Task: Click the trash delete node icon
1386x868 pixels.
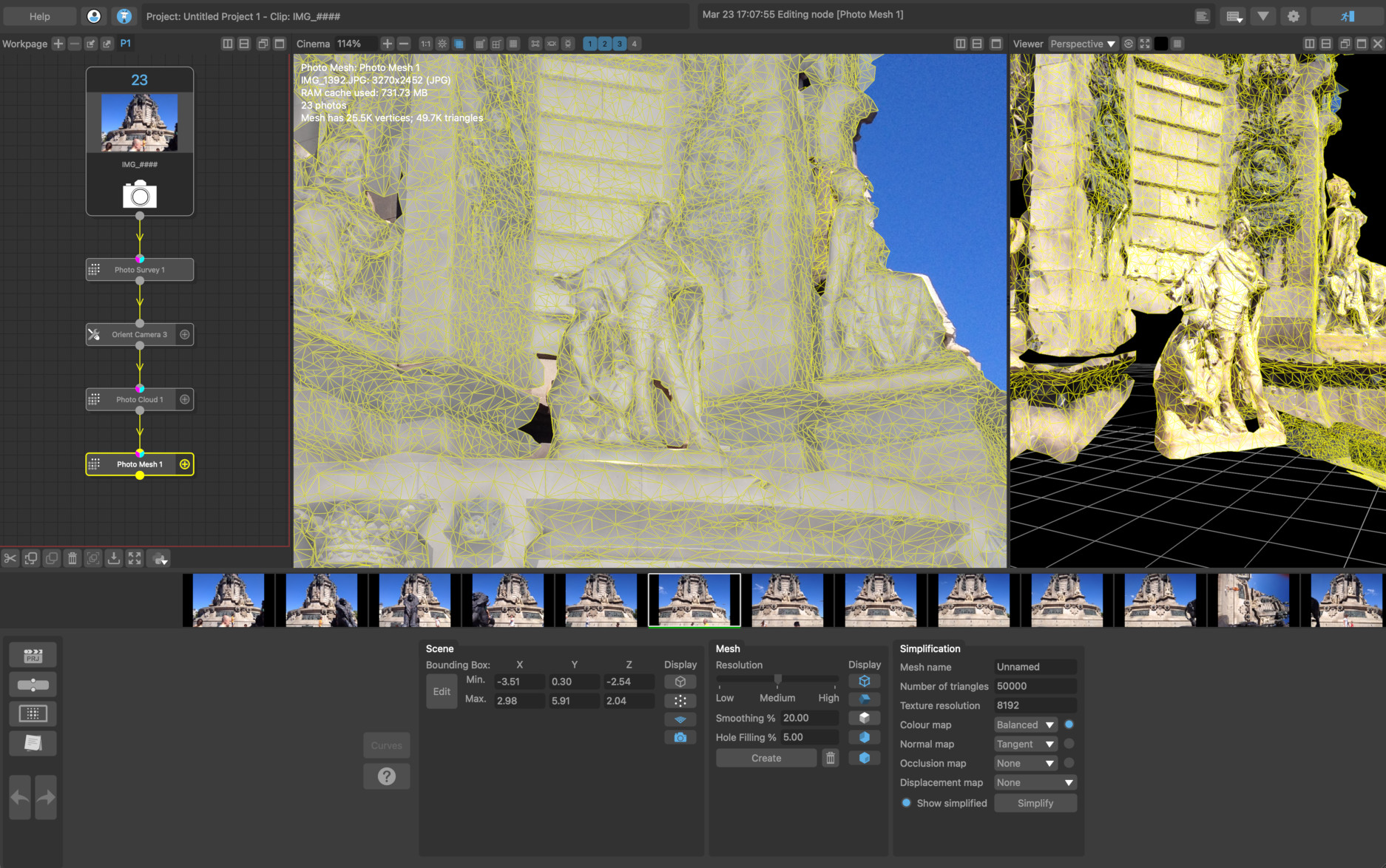Action: pos(72,558)
